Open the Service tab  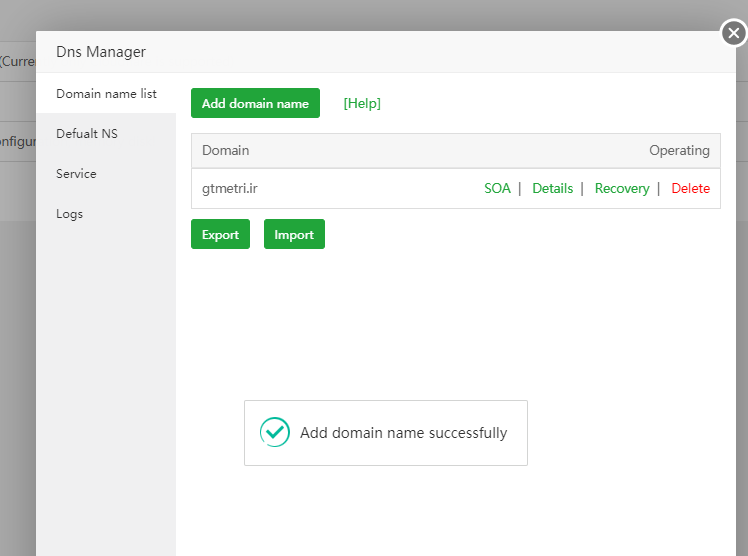[76, 174]
